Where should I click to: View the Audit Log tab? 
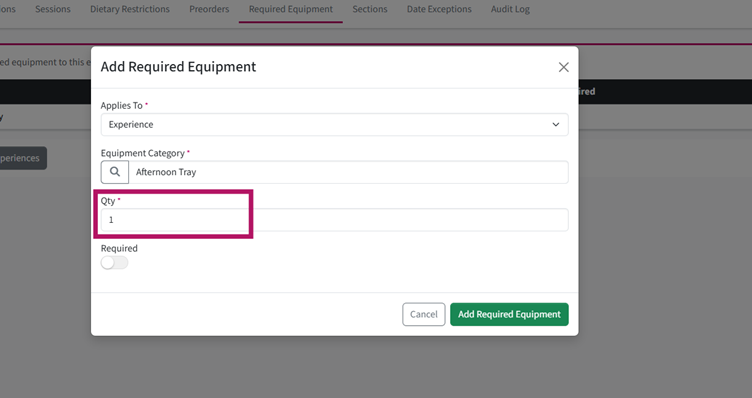[x=510, y=9]
